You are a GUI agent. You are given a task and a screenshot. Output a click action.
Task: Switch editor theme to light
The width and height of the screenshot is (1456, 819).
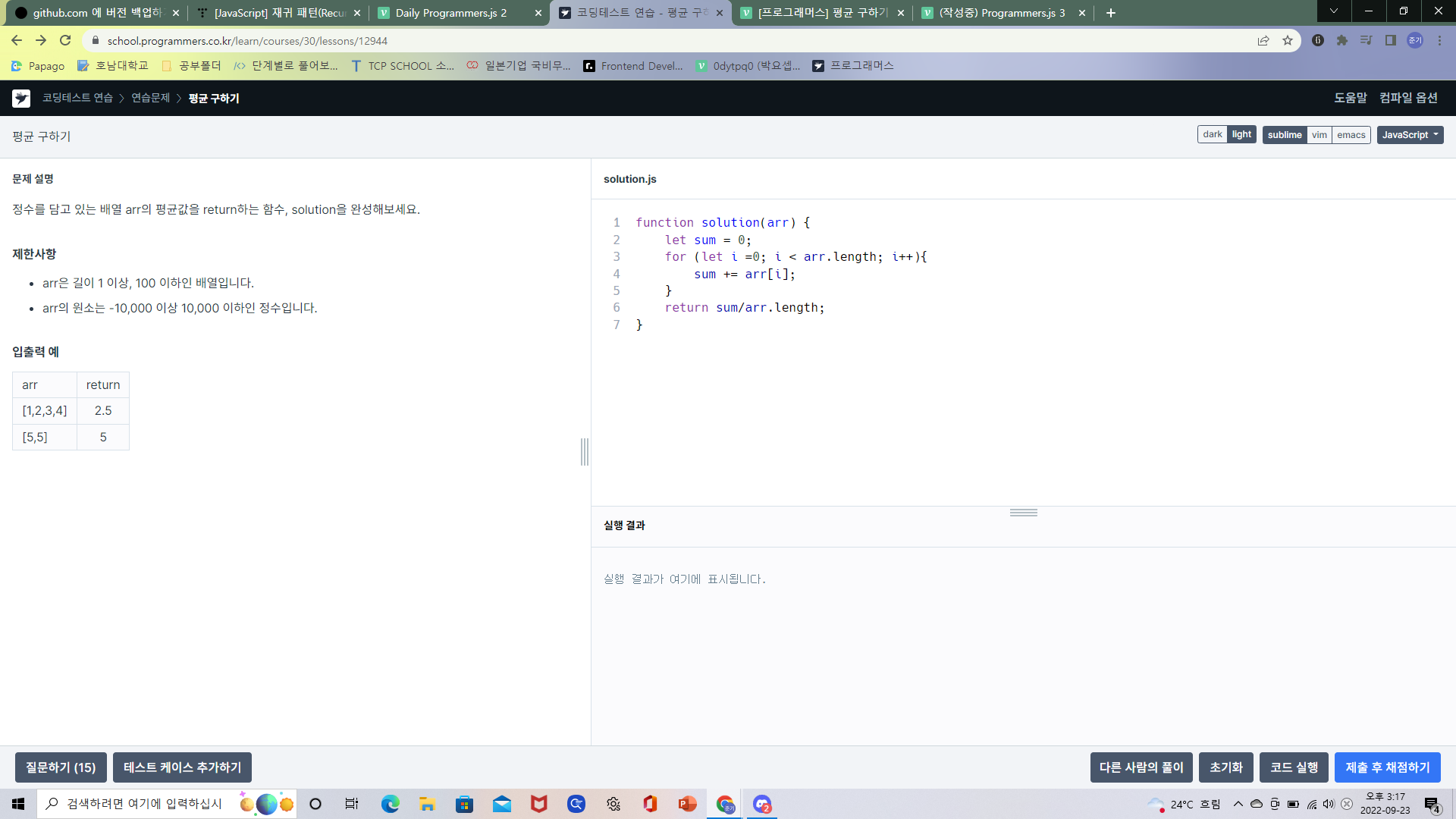[x=1241, y=135]
